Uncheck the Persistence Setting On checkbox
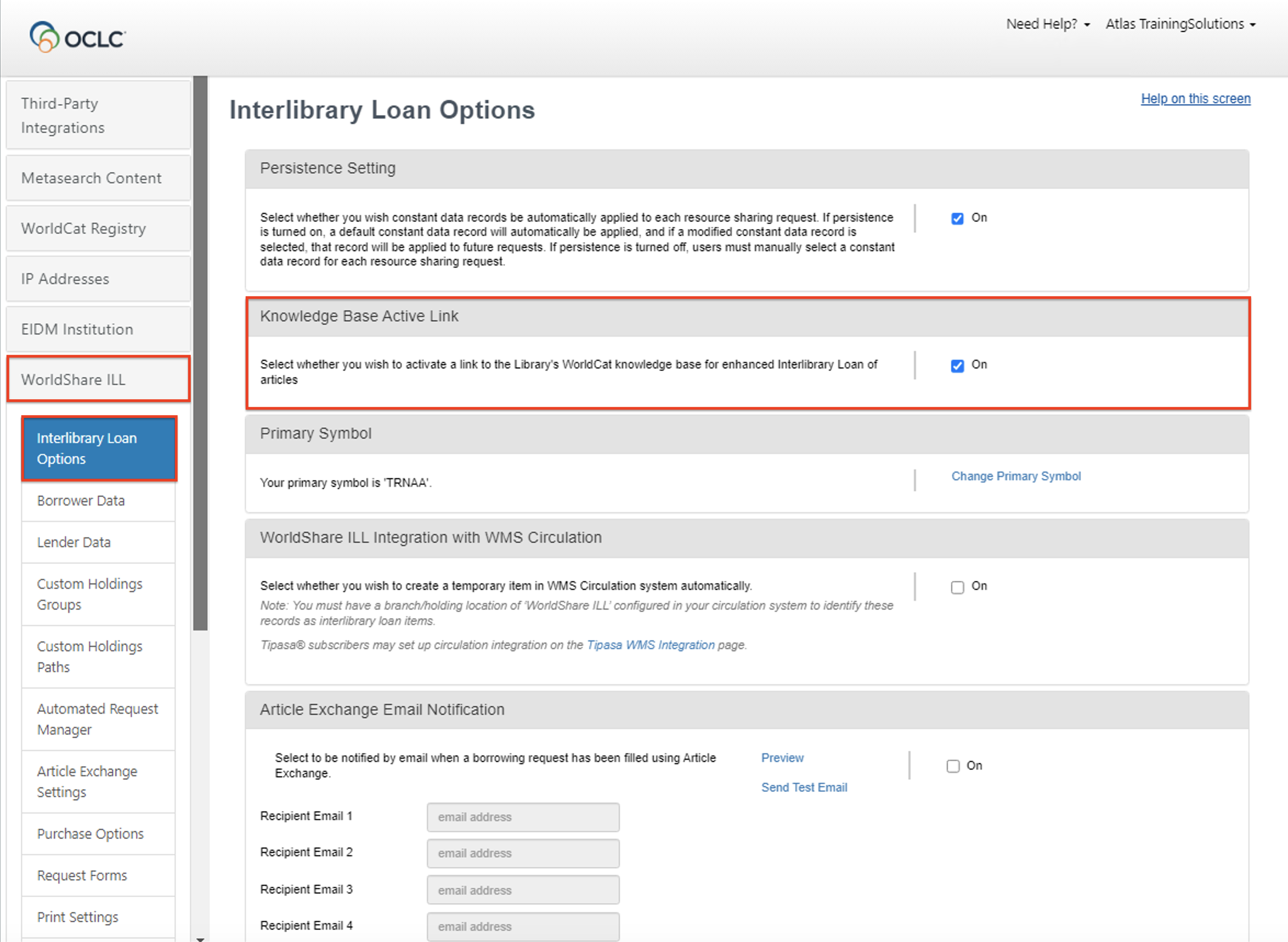The image size is (1288, 942). [957, 218]
